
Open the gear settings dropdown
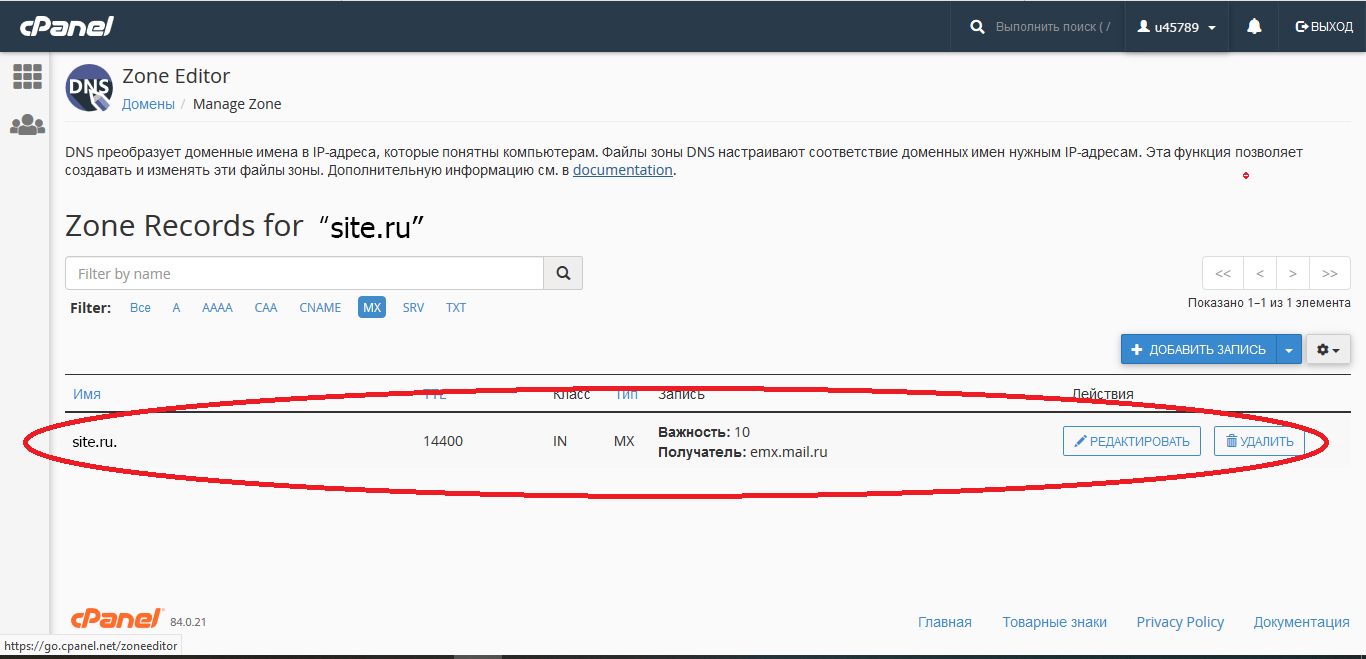click(1328, 349)
